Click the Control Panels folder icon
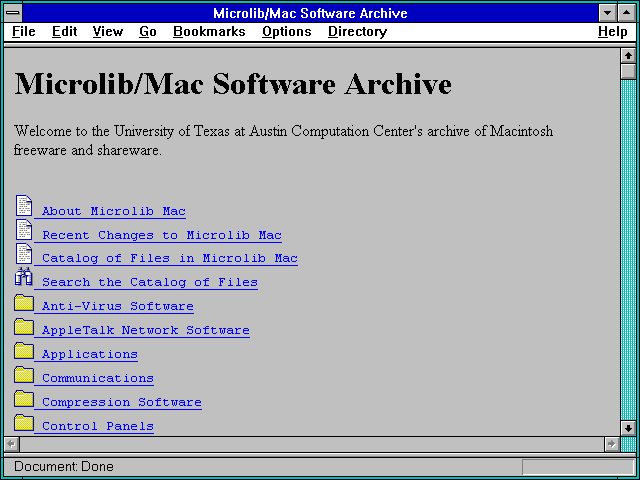 24,423
